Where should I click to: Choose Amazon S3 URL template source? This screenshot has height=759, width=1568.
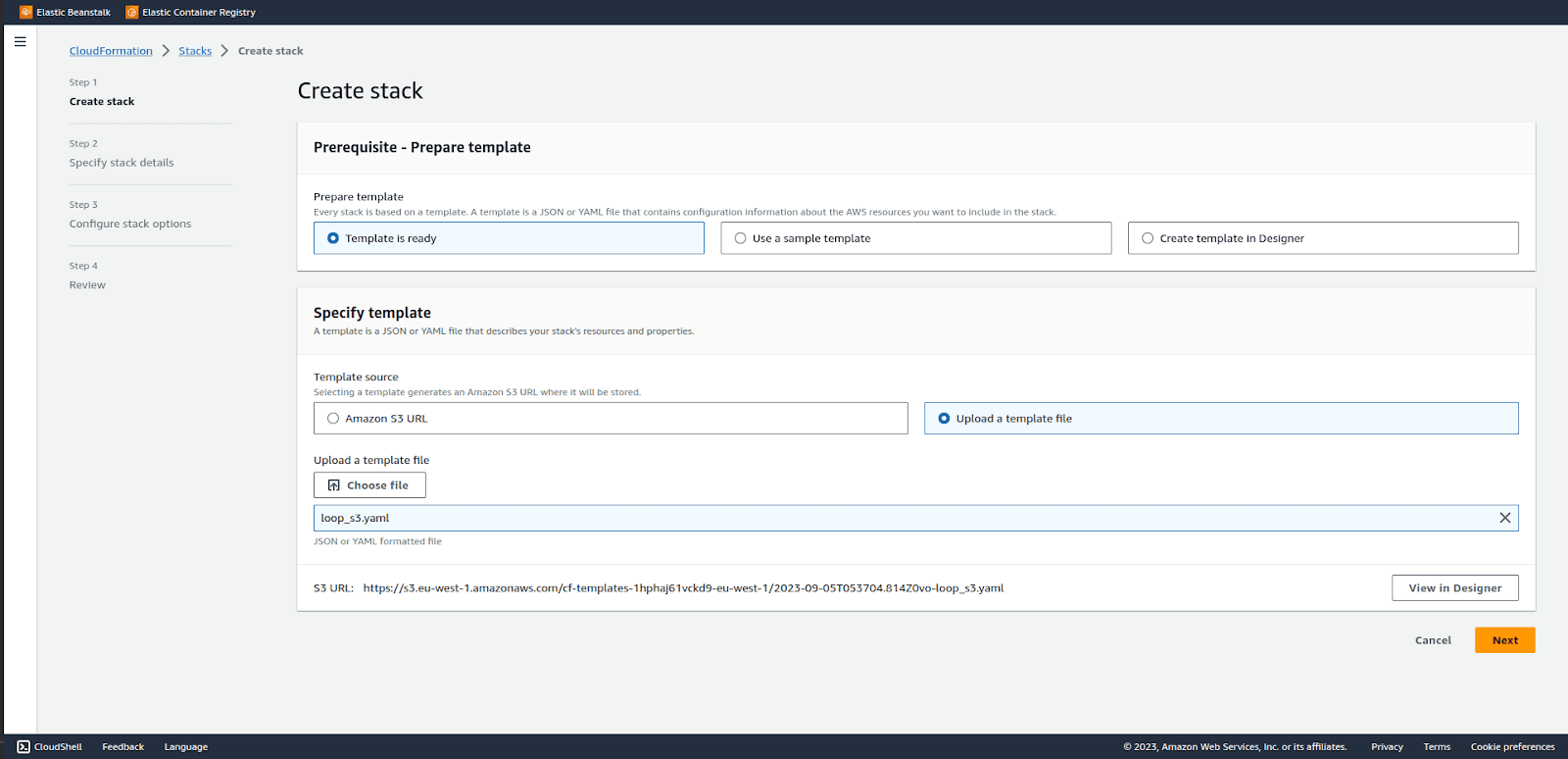pos(611,419)
